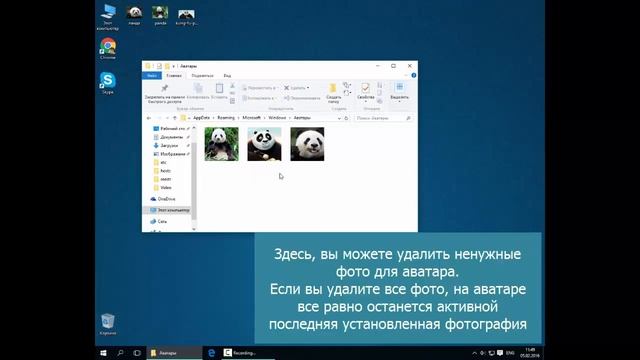Open Chrome from the desktop

(x=108, y=48)
